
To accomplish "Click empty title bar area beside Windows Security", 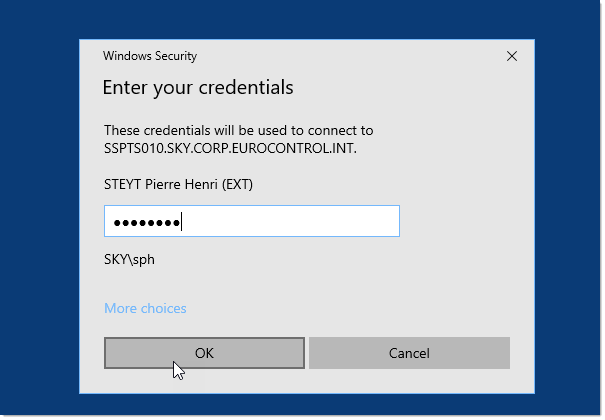I will (350, 57).
